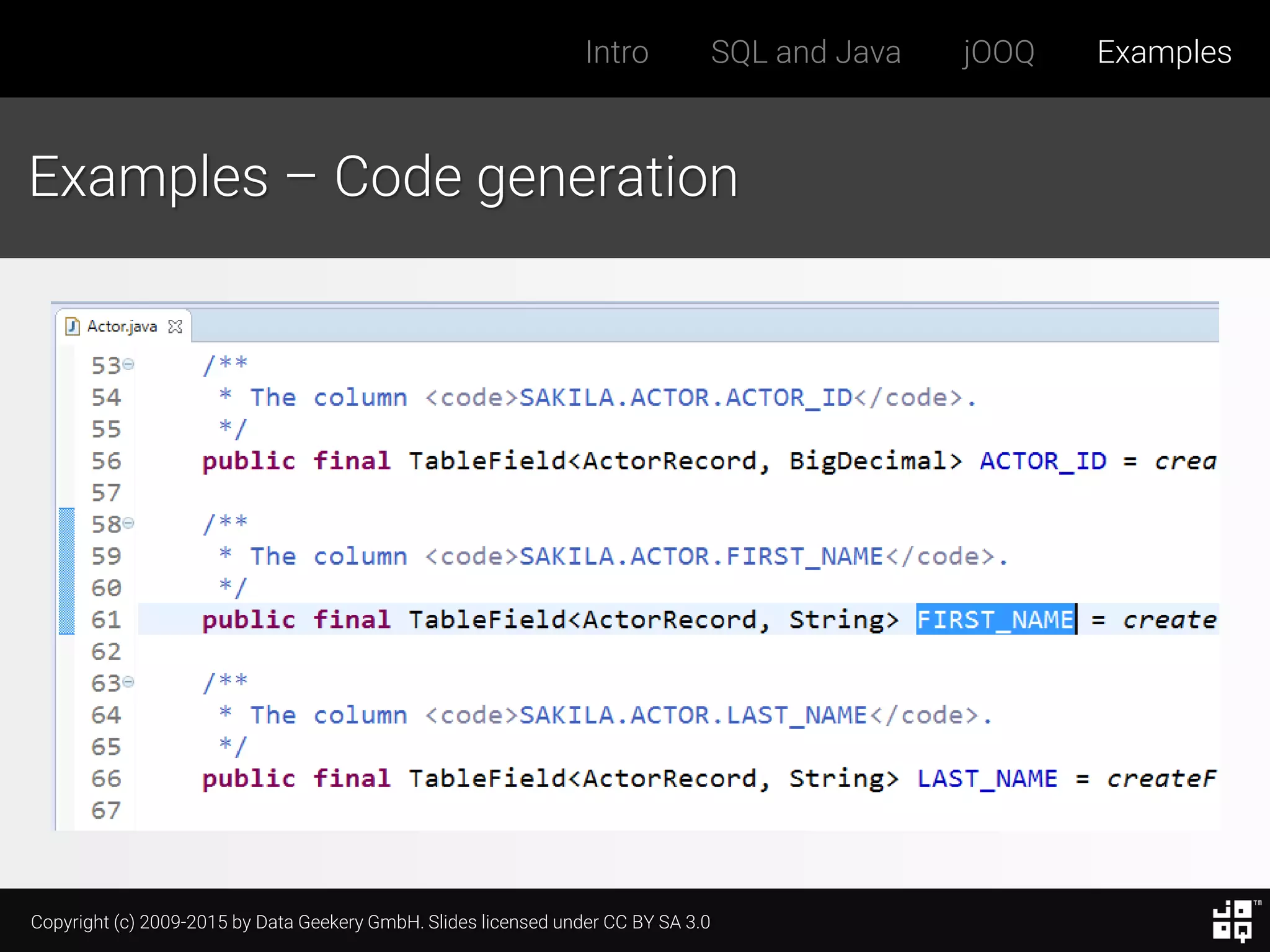The width and height of the screenshot is (1270, 952).
Task: Click the LAST_NAME field declaration
Action: click(x=987, y=778)
